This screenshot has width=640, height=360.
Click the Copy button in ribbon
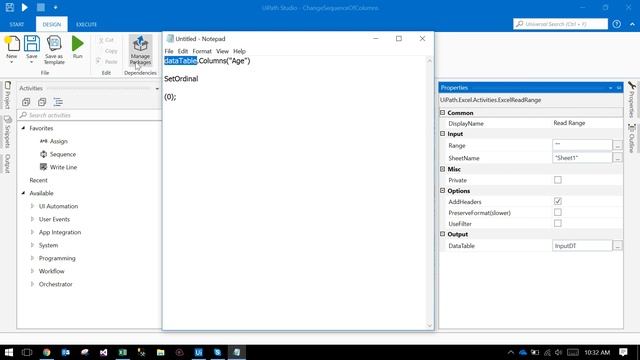[x=111, y=51]
